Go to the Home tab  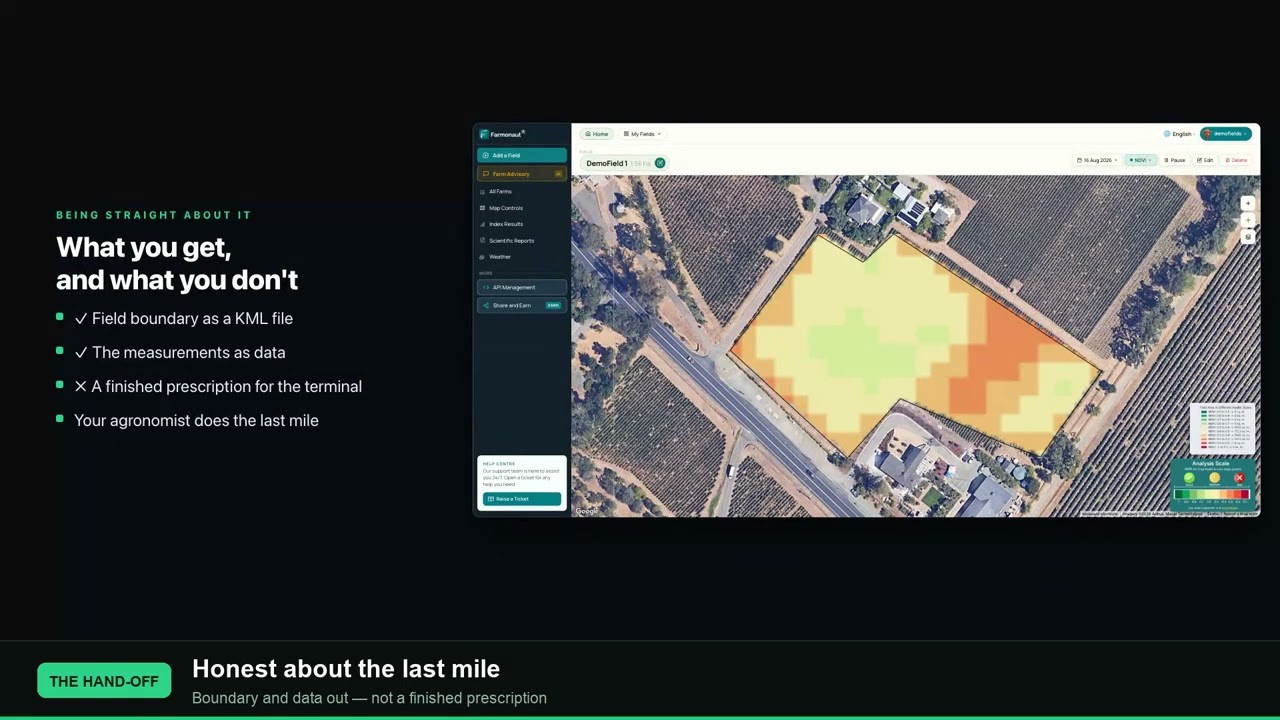click(597, 134)
